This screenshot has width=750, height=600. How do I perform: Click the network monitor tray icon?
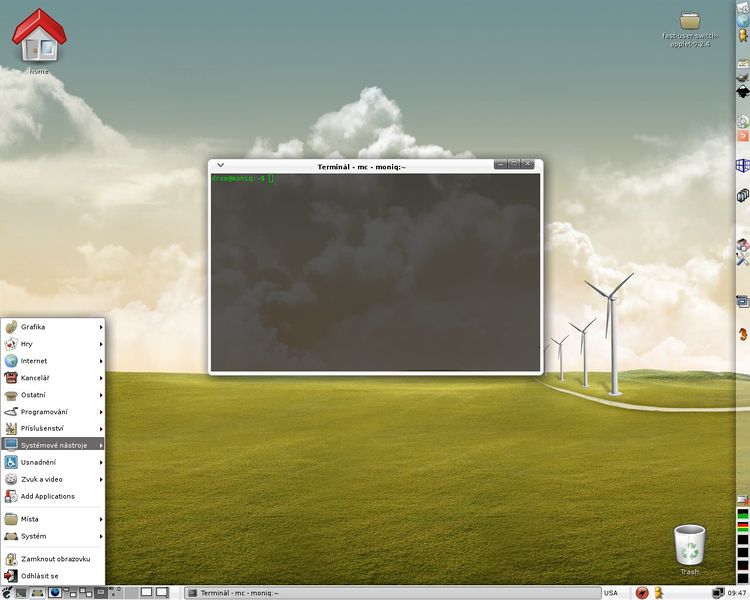(719, 593)
